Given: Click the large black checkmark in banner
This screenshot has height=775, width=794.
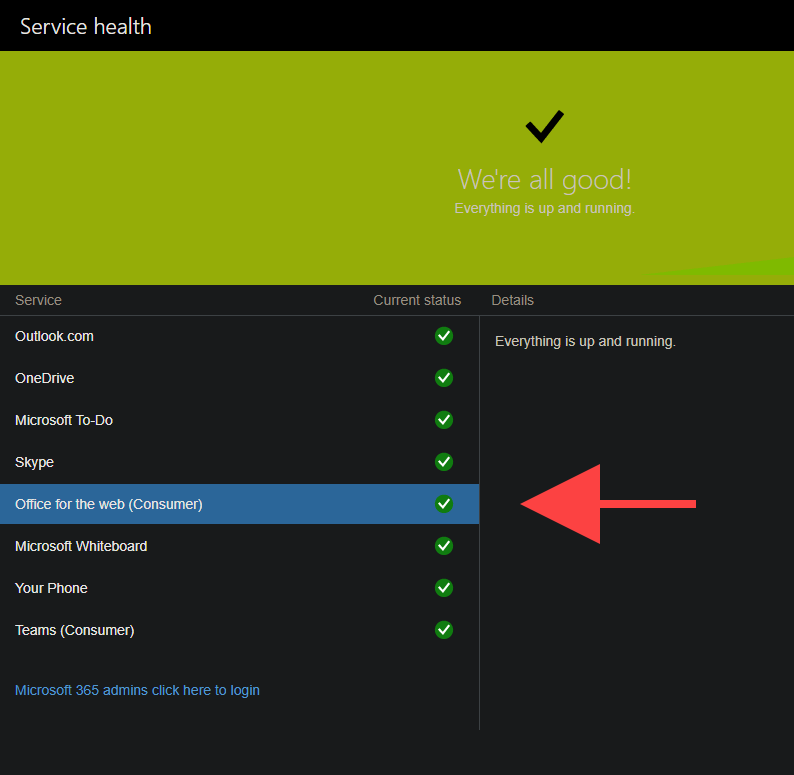Looking at the screenshot, I should click(544, 127).
